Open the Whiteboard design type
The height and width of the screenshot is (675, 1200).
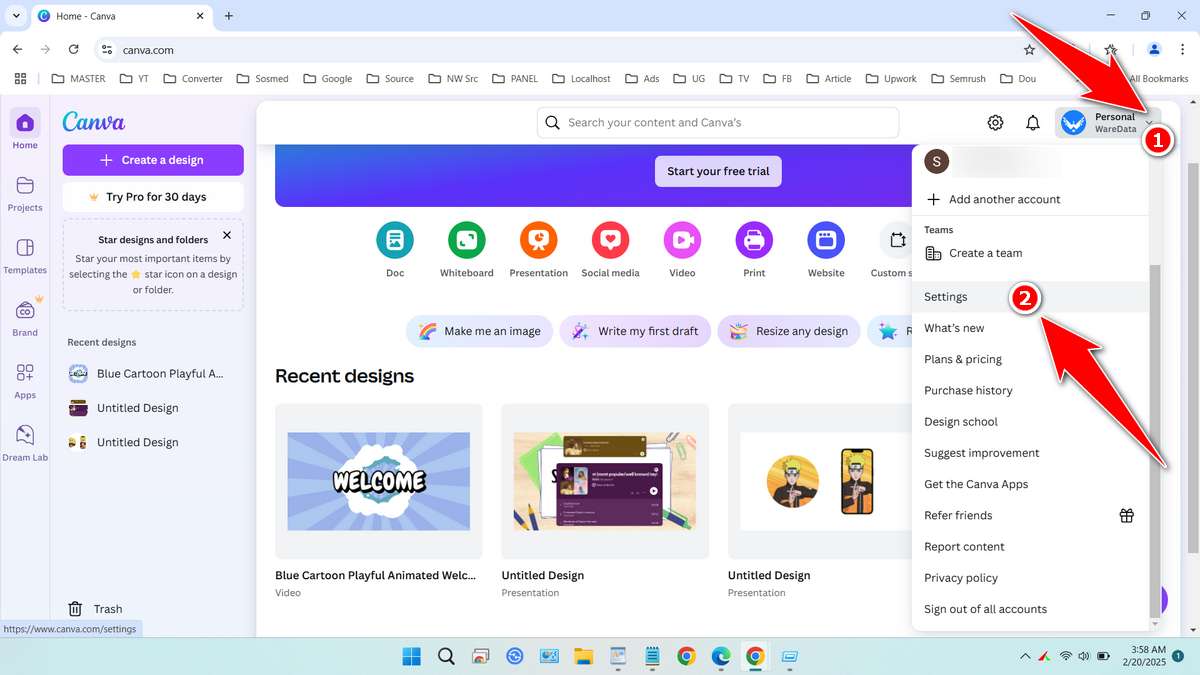point(466,248)
